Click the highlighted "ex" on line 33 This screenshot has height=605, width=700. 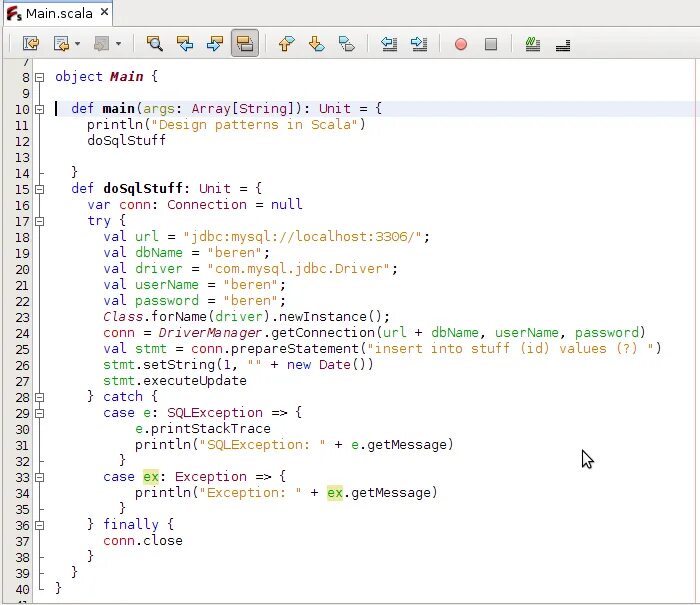[x=151, y=477]
